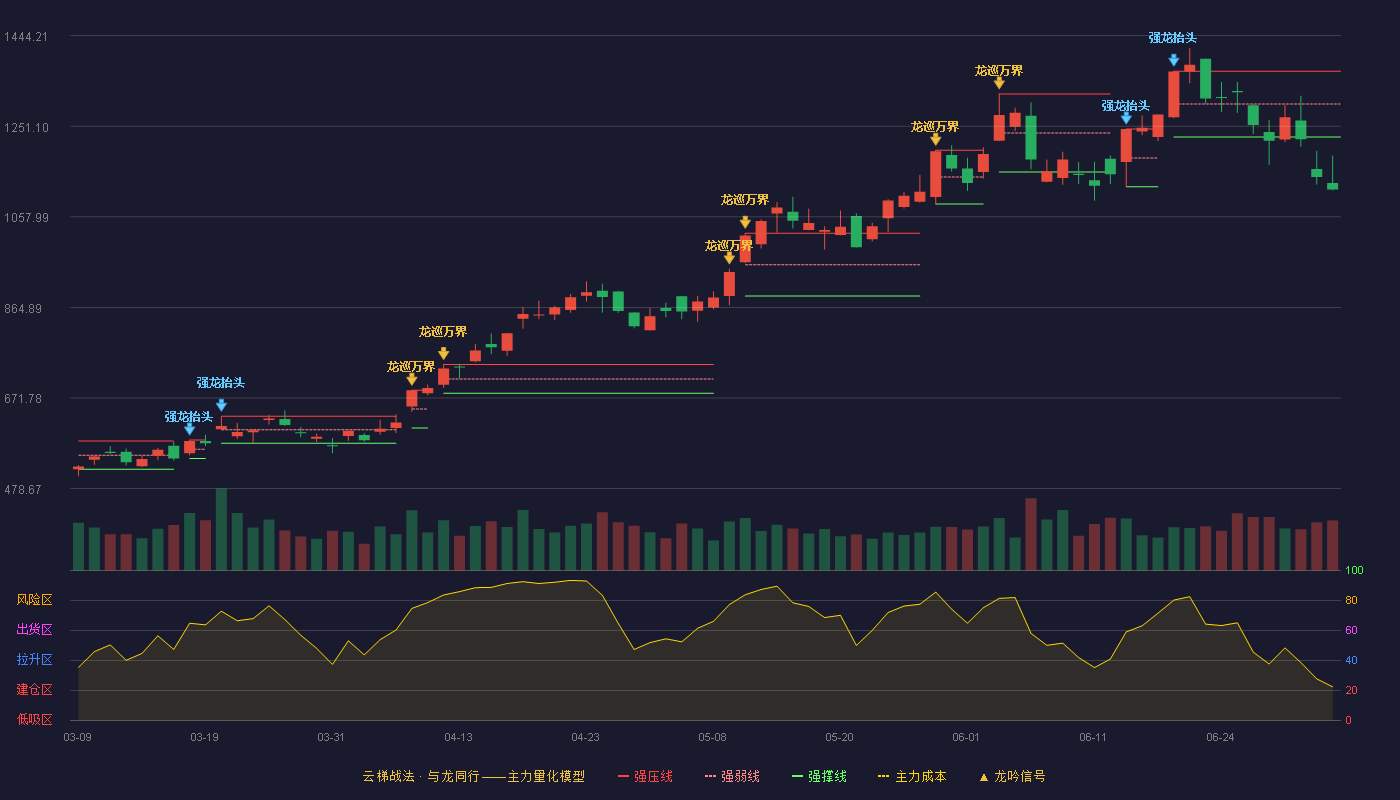Click the topmost 强龙抬头 signal text

1173,38
